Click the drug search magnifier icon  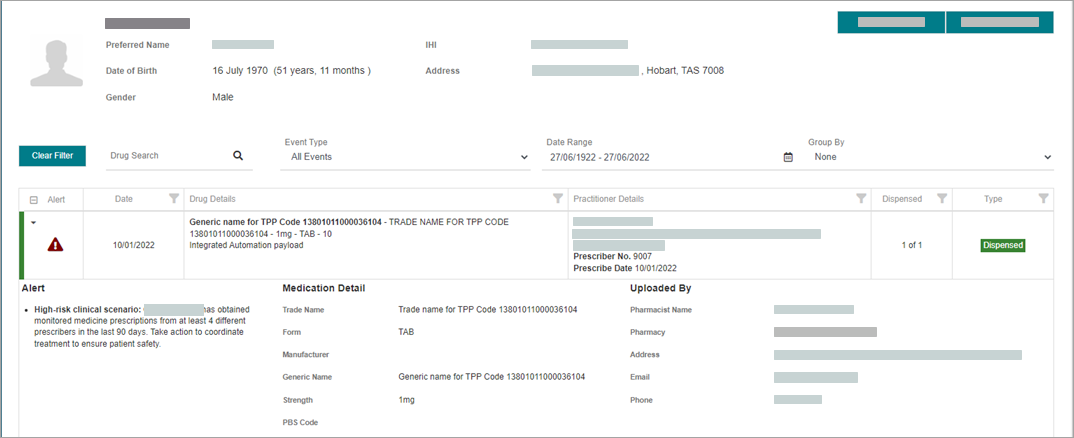(238, 156)
